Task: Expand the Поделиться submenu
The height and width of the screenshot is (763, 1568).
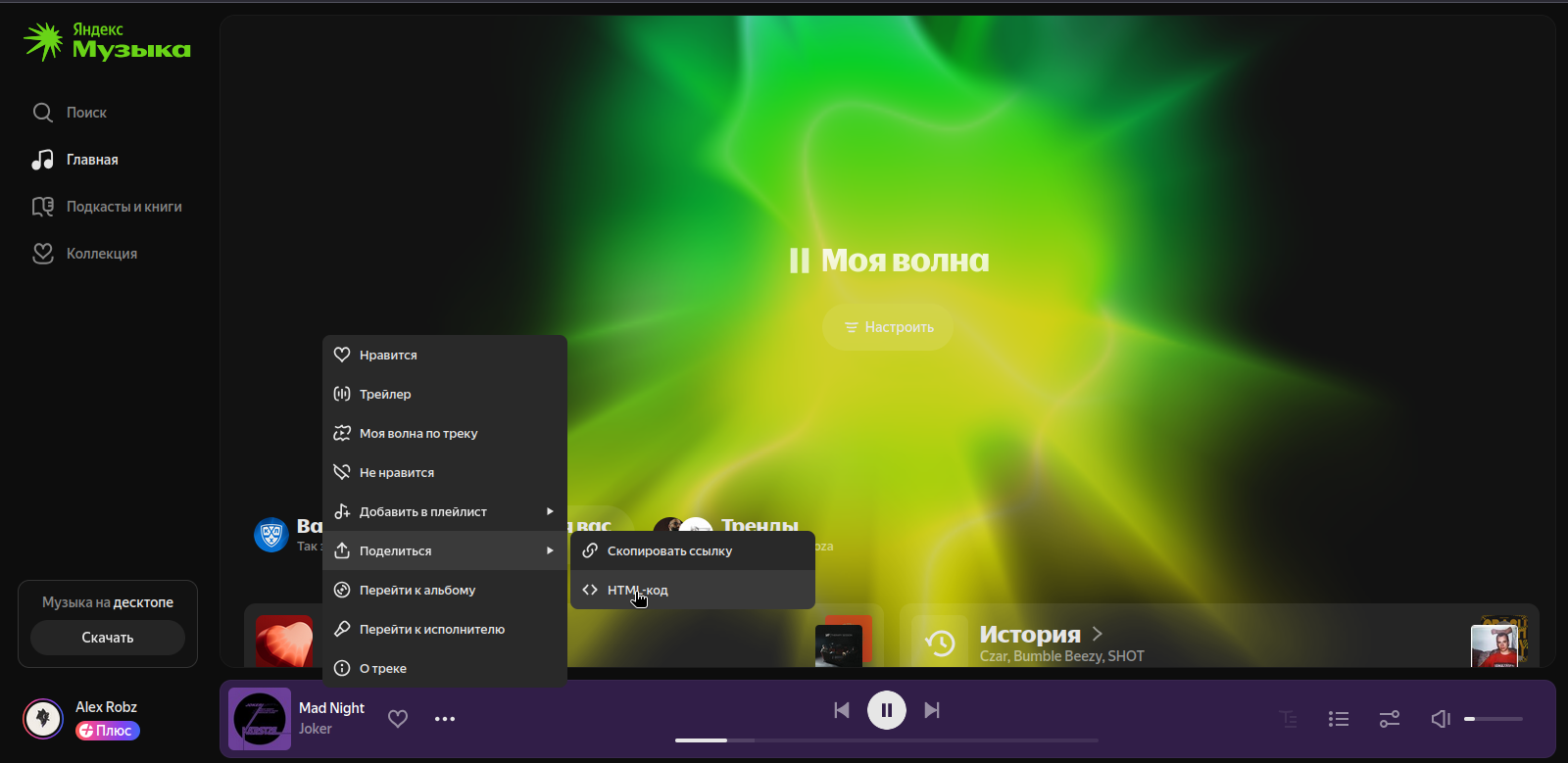Action: pyautogui.click(x=445, y=550)
